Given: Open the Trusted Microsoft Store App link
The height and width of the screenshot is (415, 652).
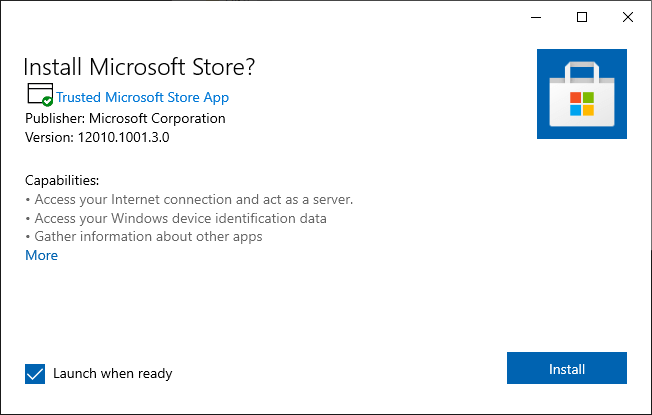Looking at the screenshot, I should 142,97.
